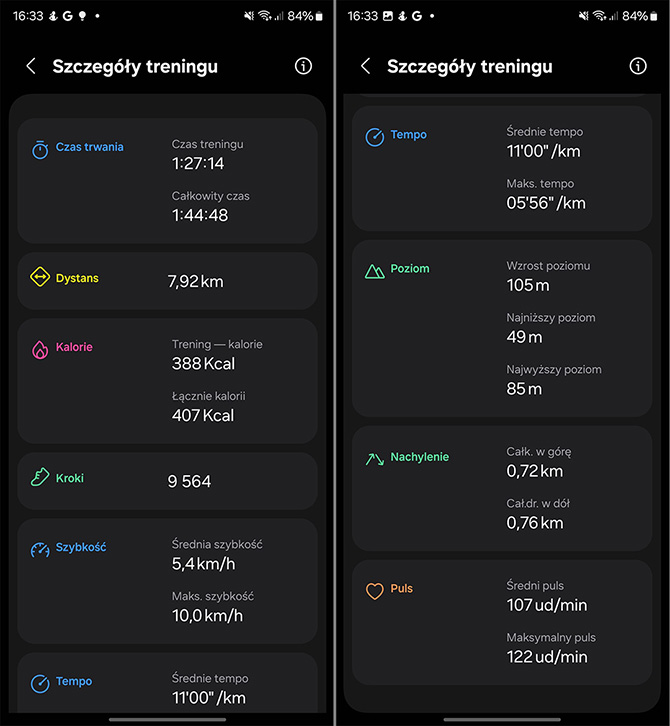Open info icon on left workout details
Screen dimensions: 670x726
tap(303, 66)
